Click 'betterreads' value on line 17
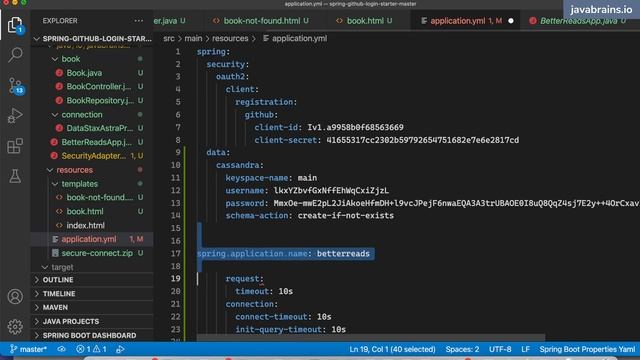This screenshot has height=360, width=640. [x=343, y=254]
